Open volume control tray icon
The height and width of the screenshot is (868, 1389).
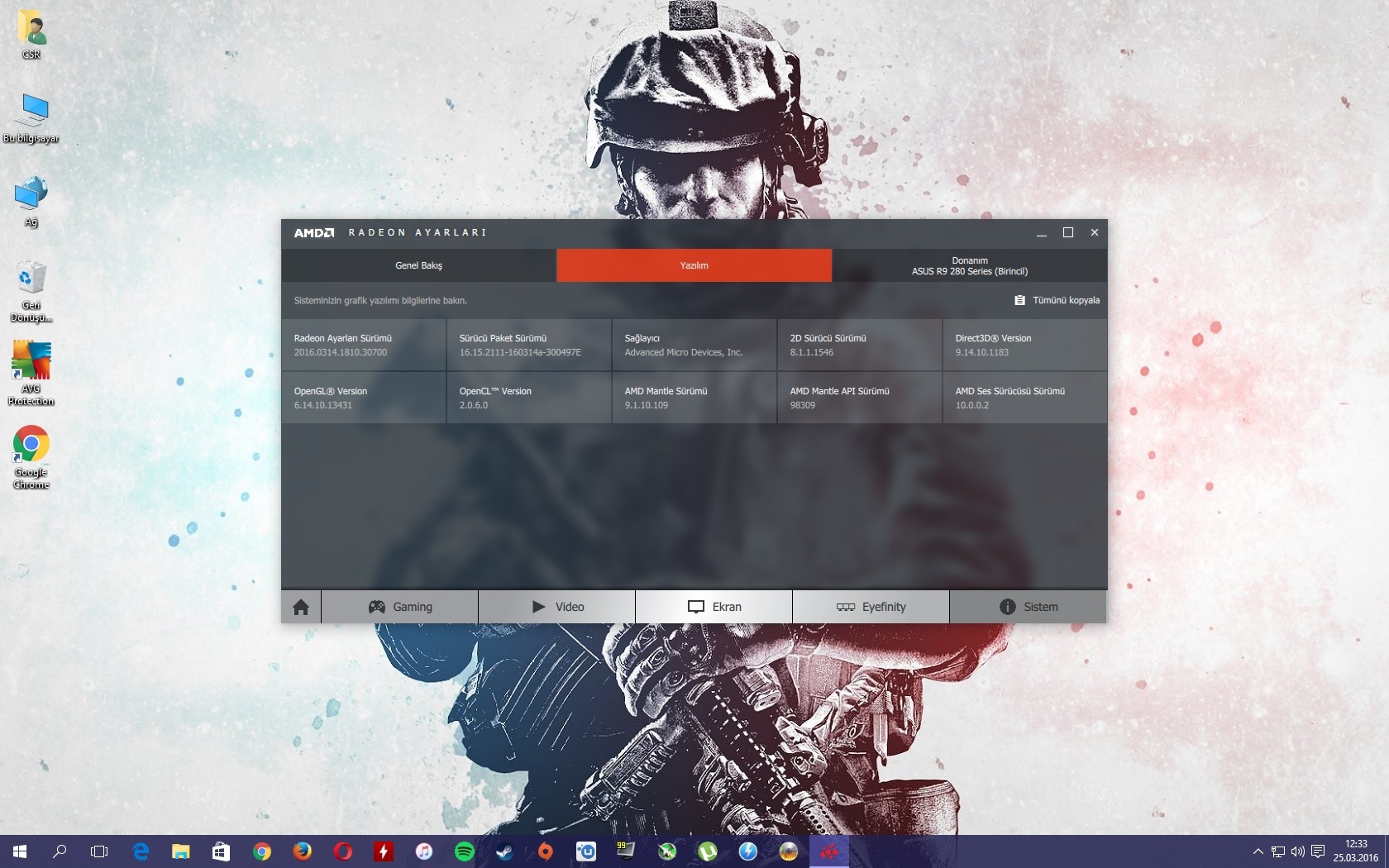coord(1297,851)
